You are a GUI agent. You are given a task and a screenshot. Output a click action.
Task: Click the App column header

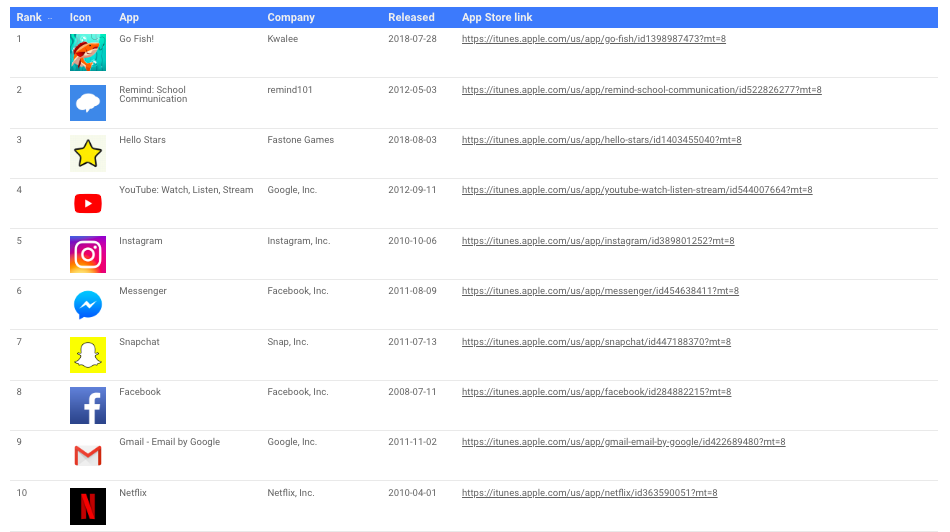(x=129, y=18)
